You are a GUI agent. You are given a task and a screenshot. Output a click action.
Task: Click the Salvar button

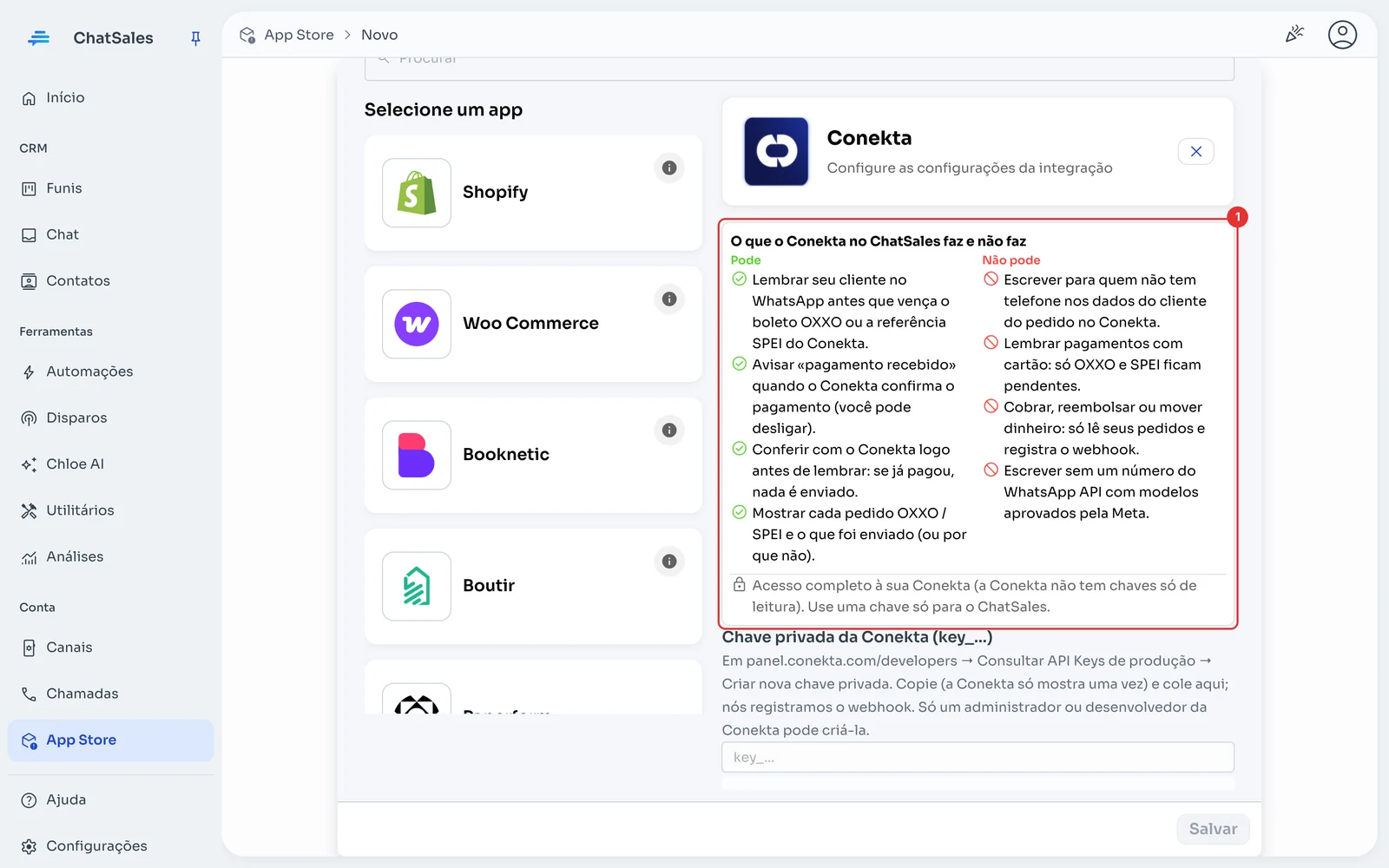point(1213,829)
